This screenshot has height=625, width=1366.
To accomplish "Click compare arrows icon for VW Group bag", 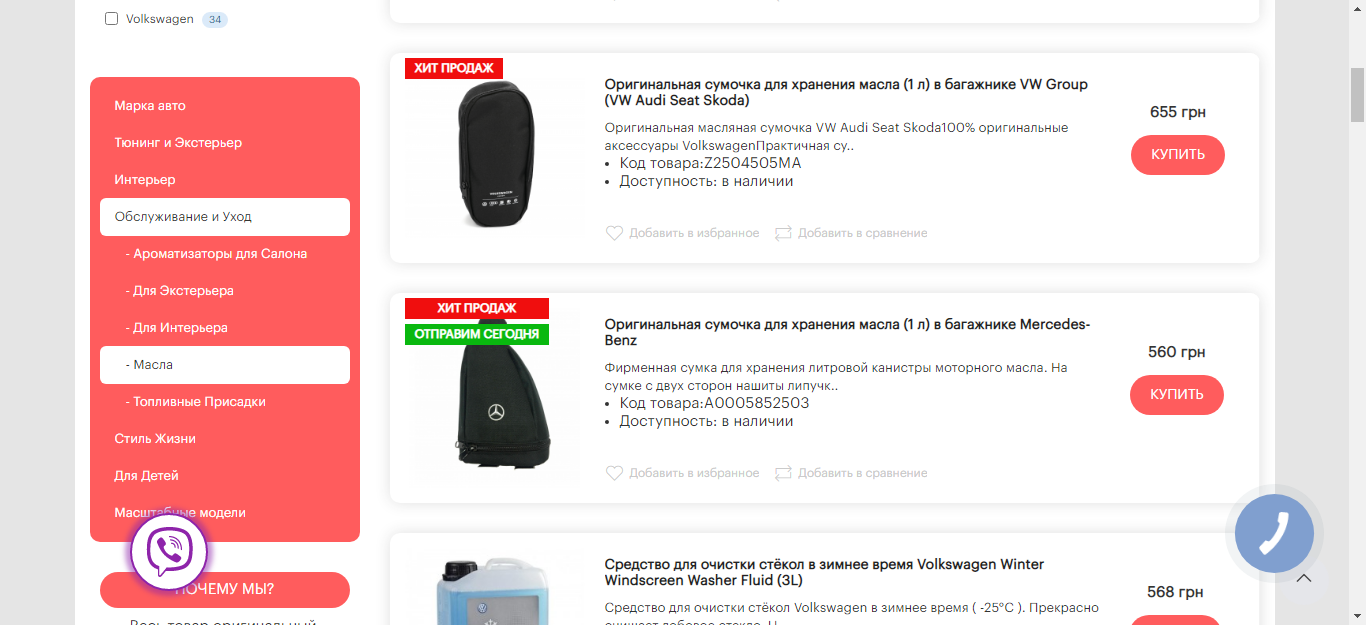I will coord(783,233).
